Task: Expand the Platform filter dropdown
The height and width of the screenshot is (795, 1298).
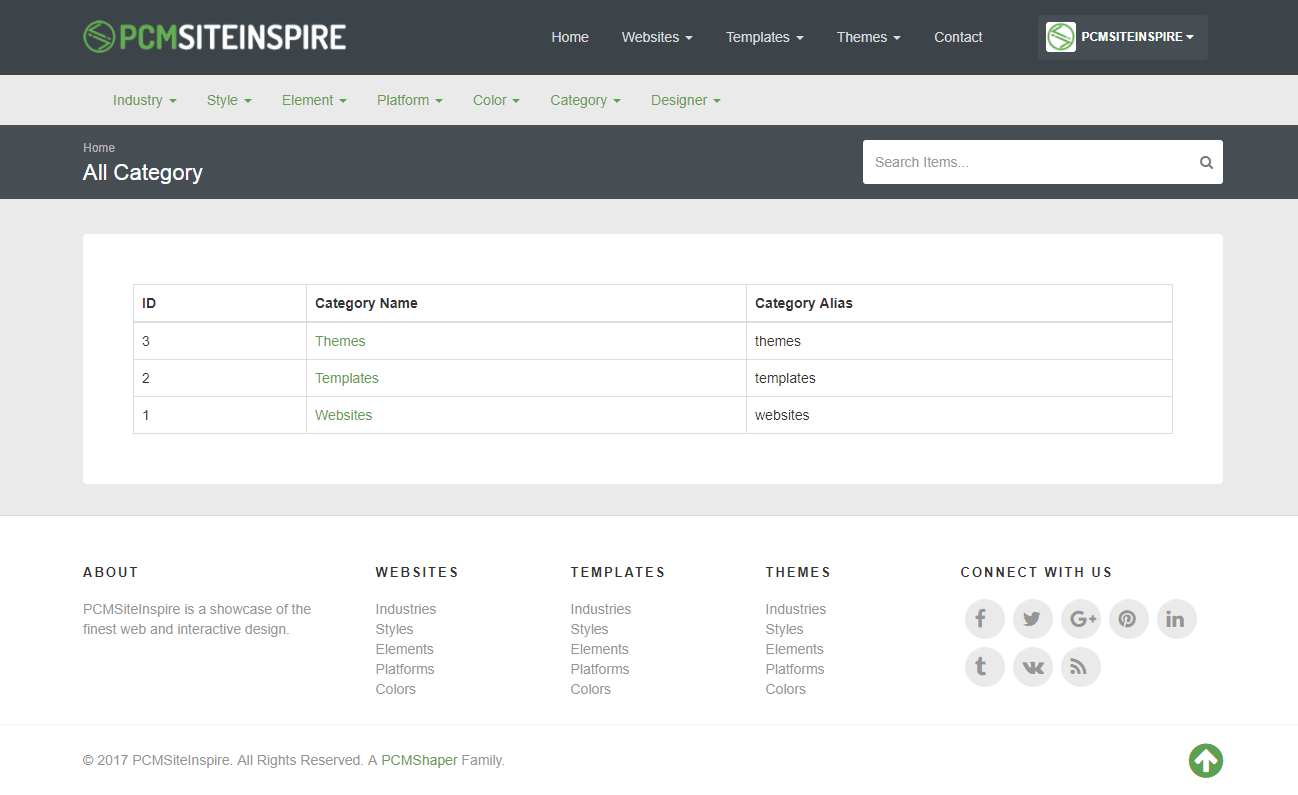Action: [x=409, y=100]
